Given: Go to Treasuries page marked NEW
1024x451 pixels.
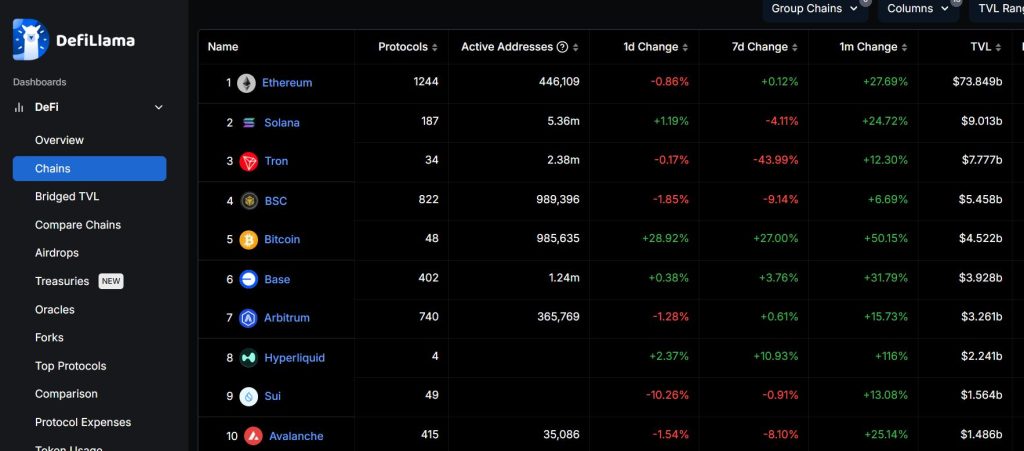Looking at the screenshot, I should coord(62,281).
